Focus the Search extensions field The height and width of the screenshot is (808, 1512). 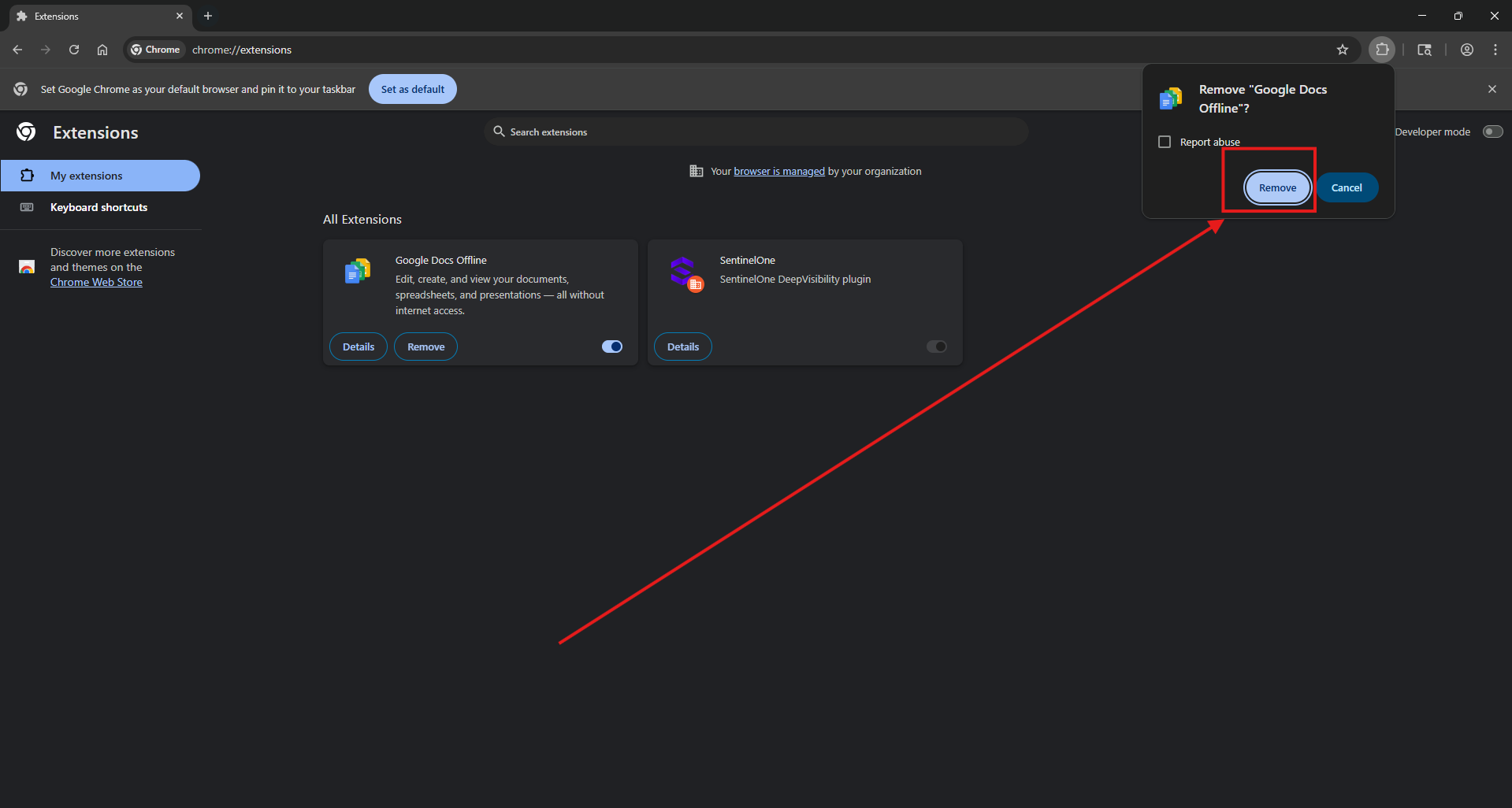756,132
